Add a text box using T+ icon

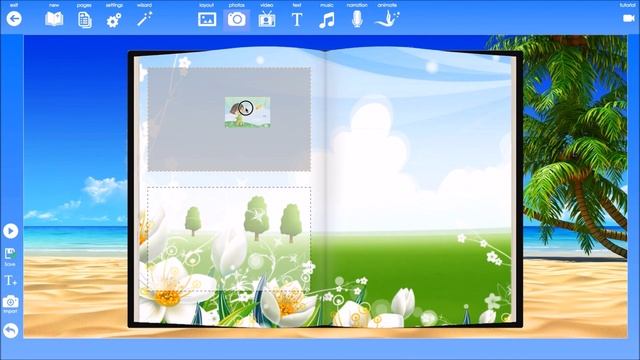point(10,280)
